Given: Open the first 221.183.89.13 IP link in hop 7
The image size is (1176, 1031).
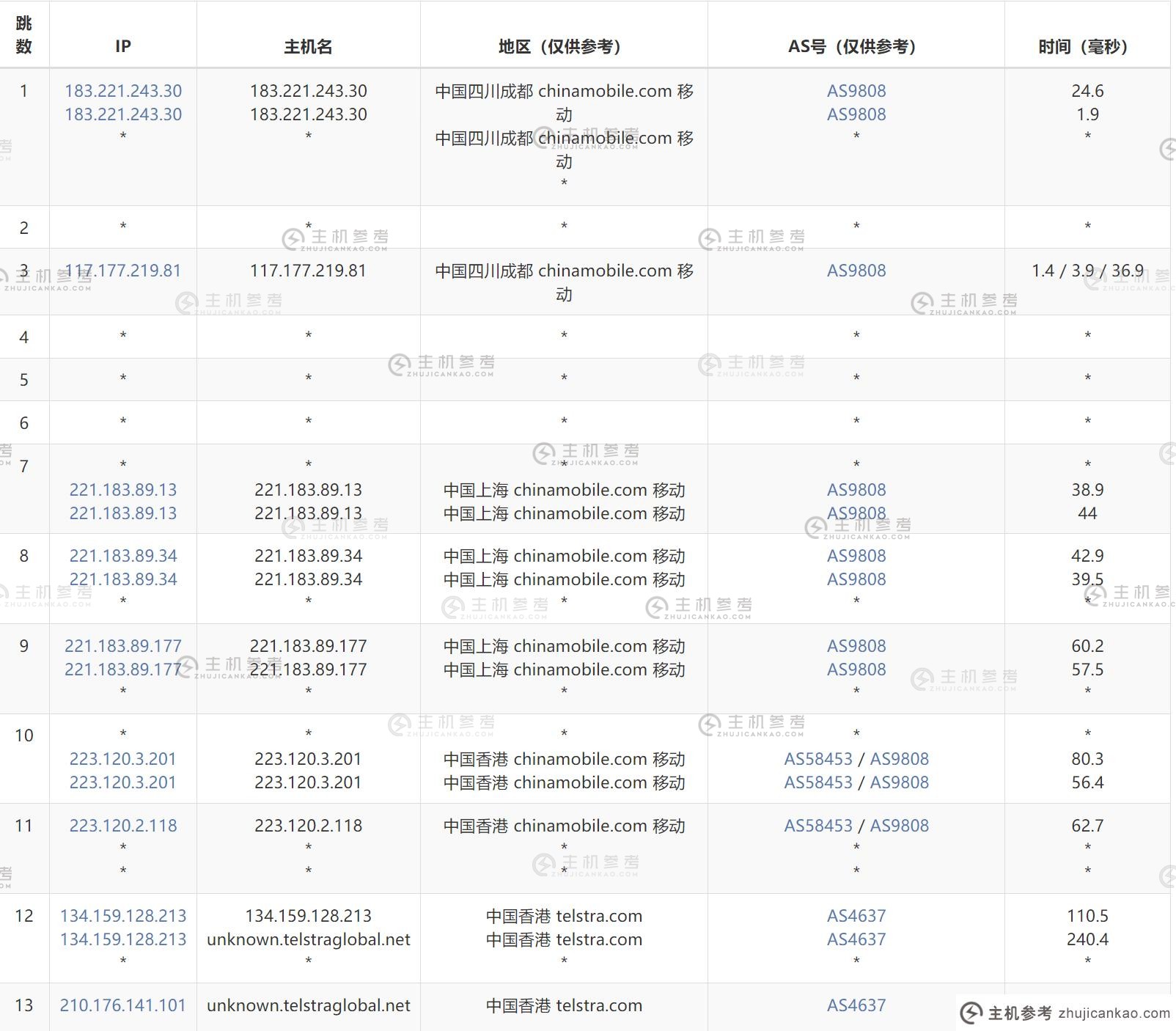Looking at the screenshot, I should (x=123, y=490).
